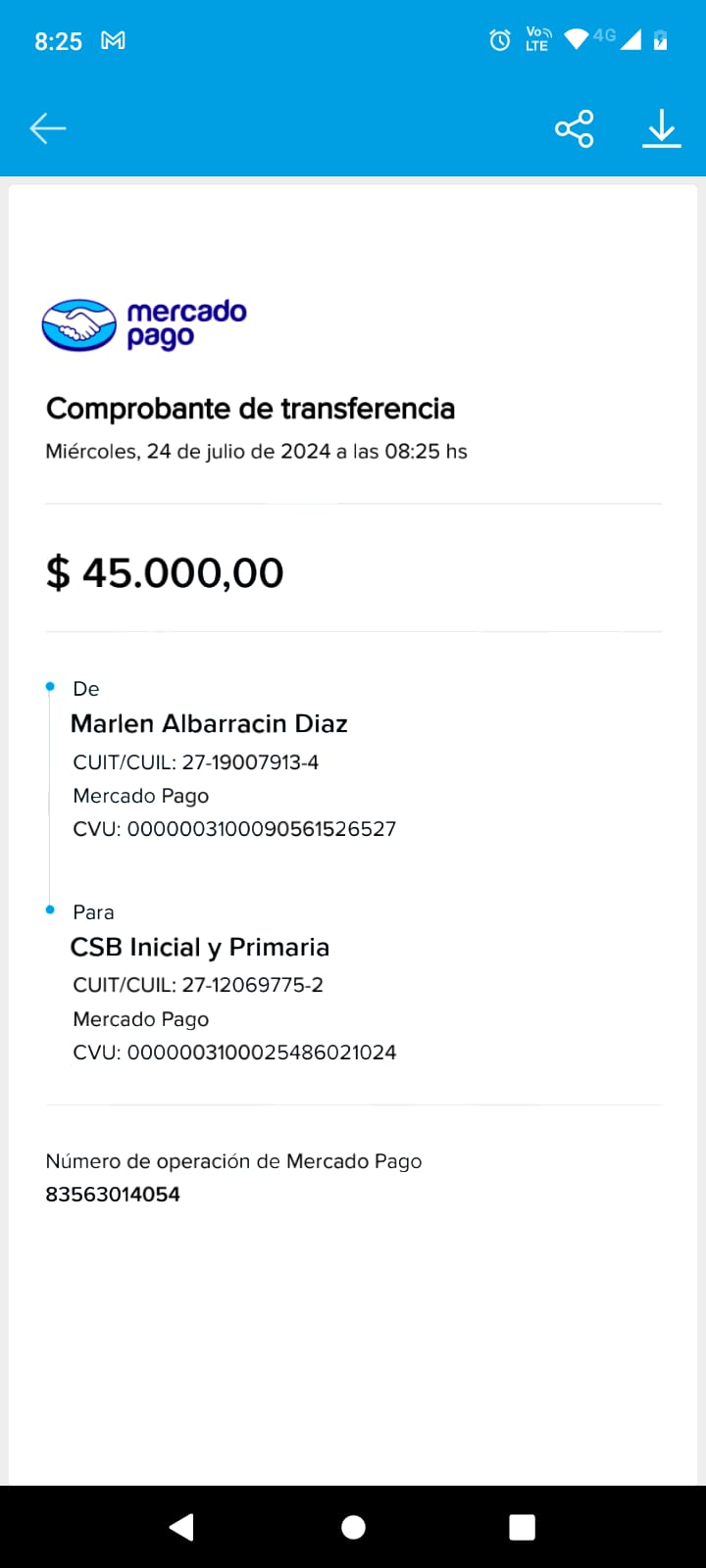Tap the Mercado Pago handshake logo

click(79, 324)
